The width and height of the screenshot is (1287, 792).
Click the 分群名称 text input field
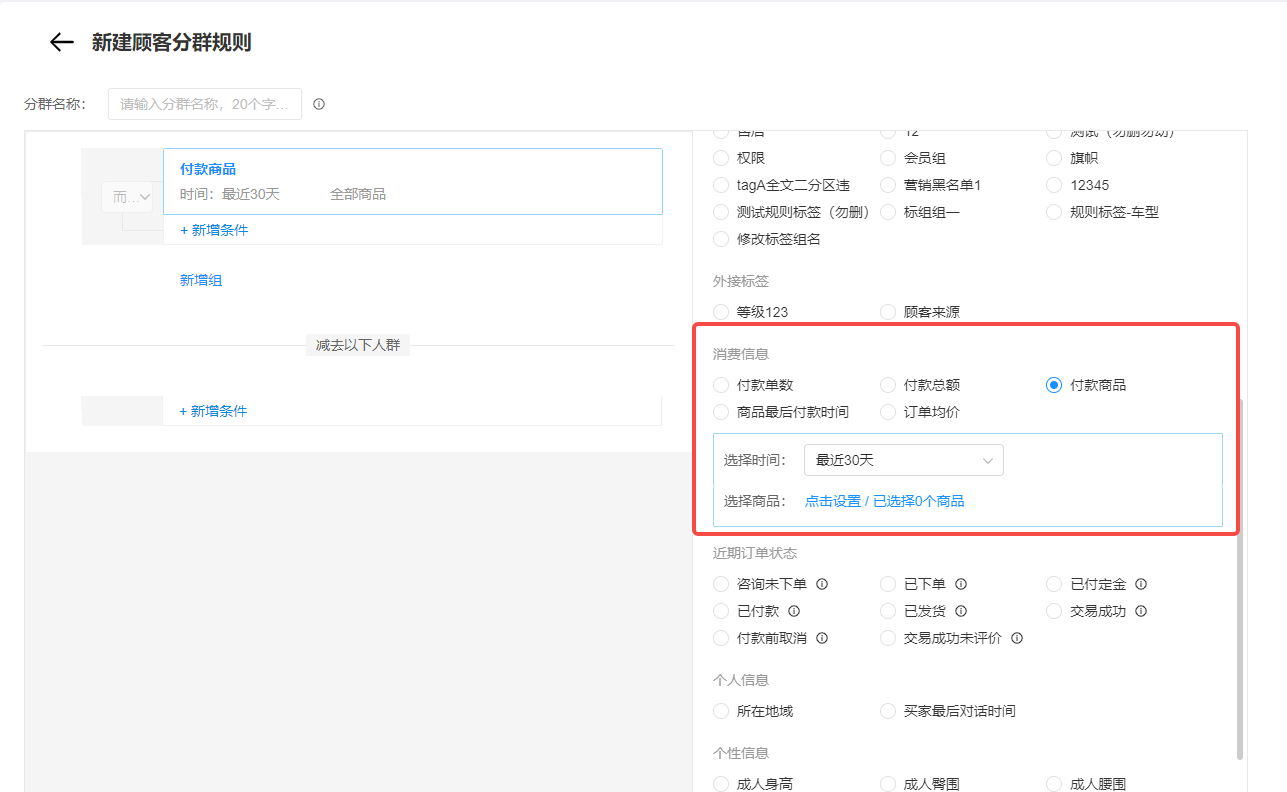[x=205, y=104]
